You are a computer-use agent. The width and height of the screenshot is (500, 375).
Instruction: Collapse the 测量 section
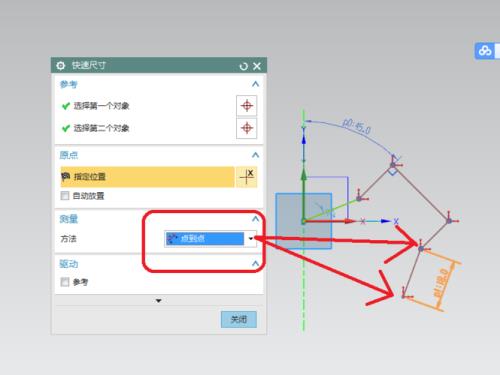255,219
